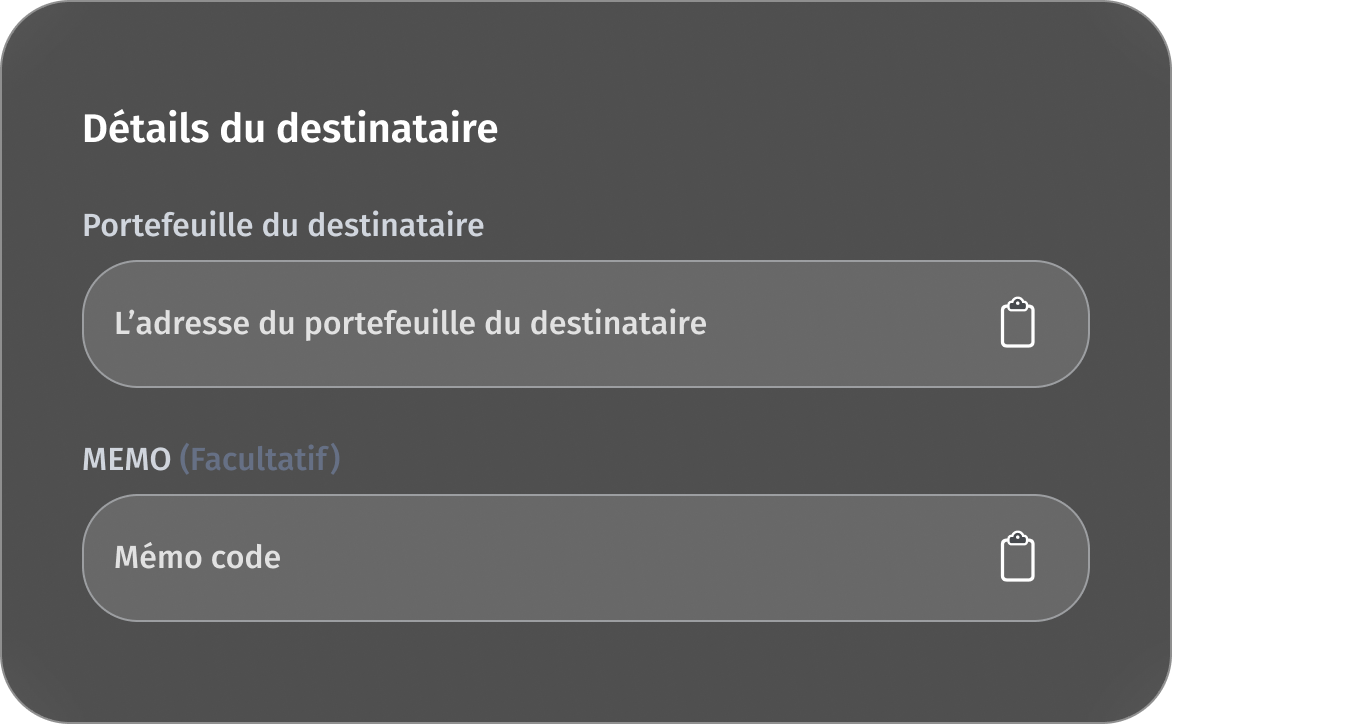
Task: Click placeholder 'L'adresse du portefeuille du destinataire'
Action: [x=410, y=324]
